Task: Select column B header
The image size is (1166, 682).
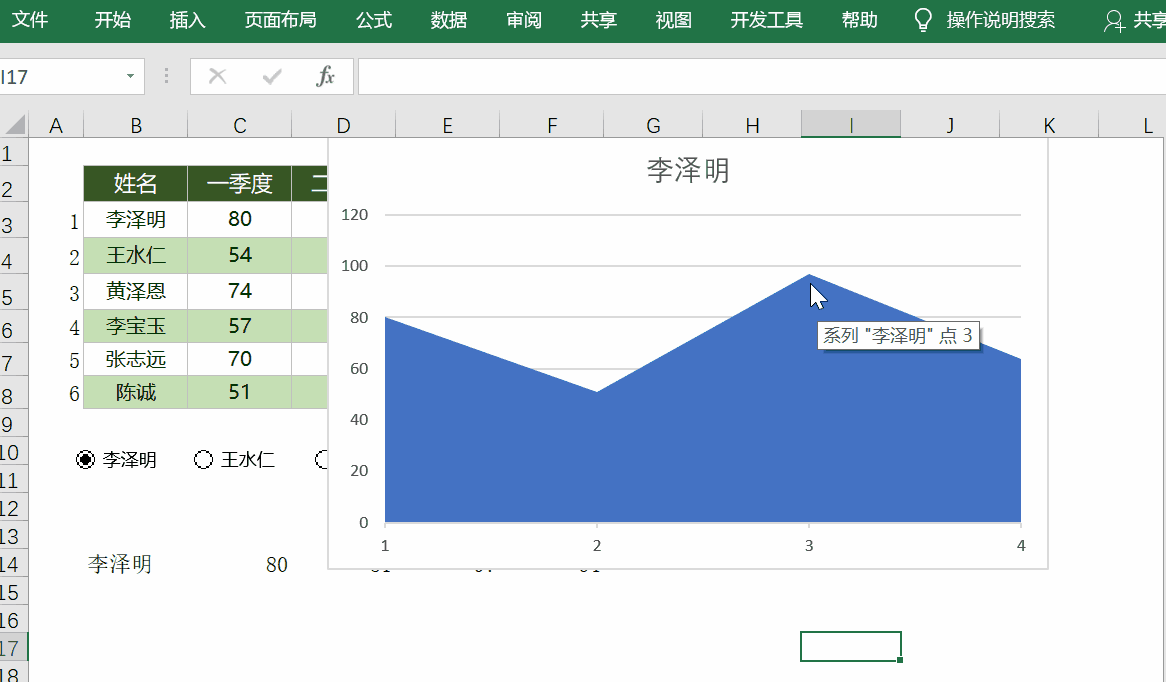Action: [x=135, y=125]
